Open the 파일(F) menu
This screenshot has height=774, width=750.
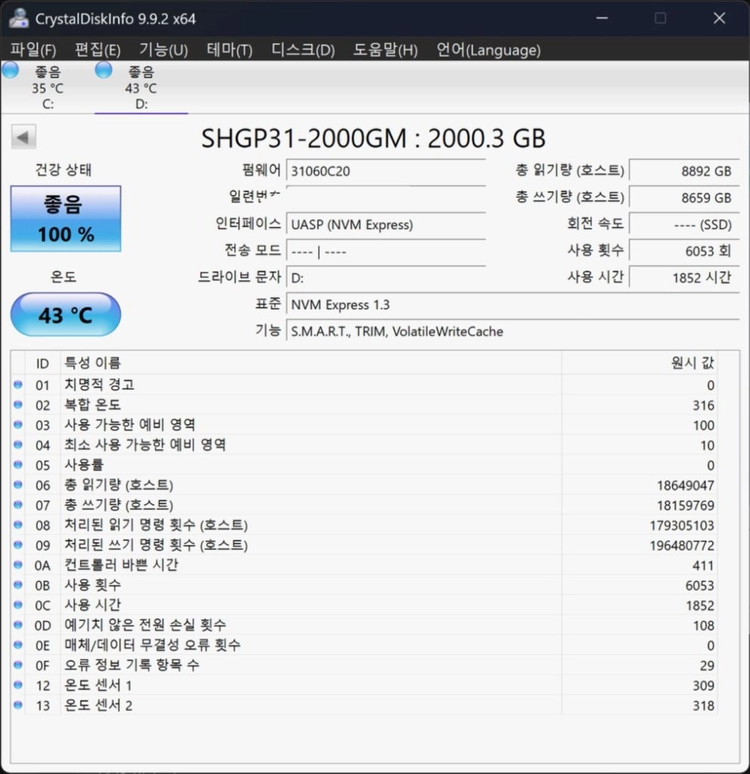tap(33, 50)
